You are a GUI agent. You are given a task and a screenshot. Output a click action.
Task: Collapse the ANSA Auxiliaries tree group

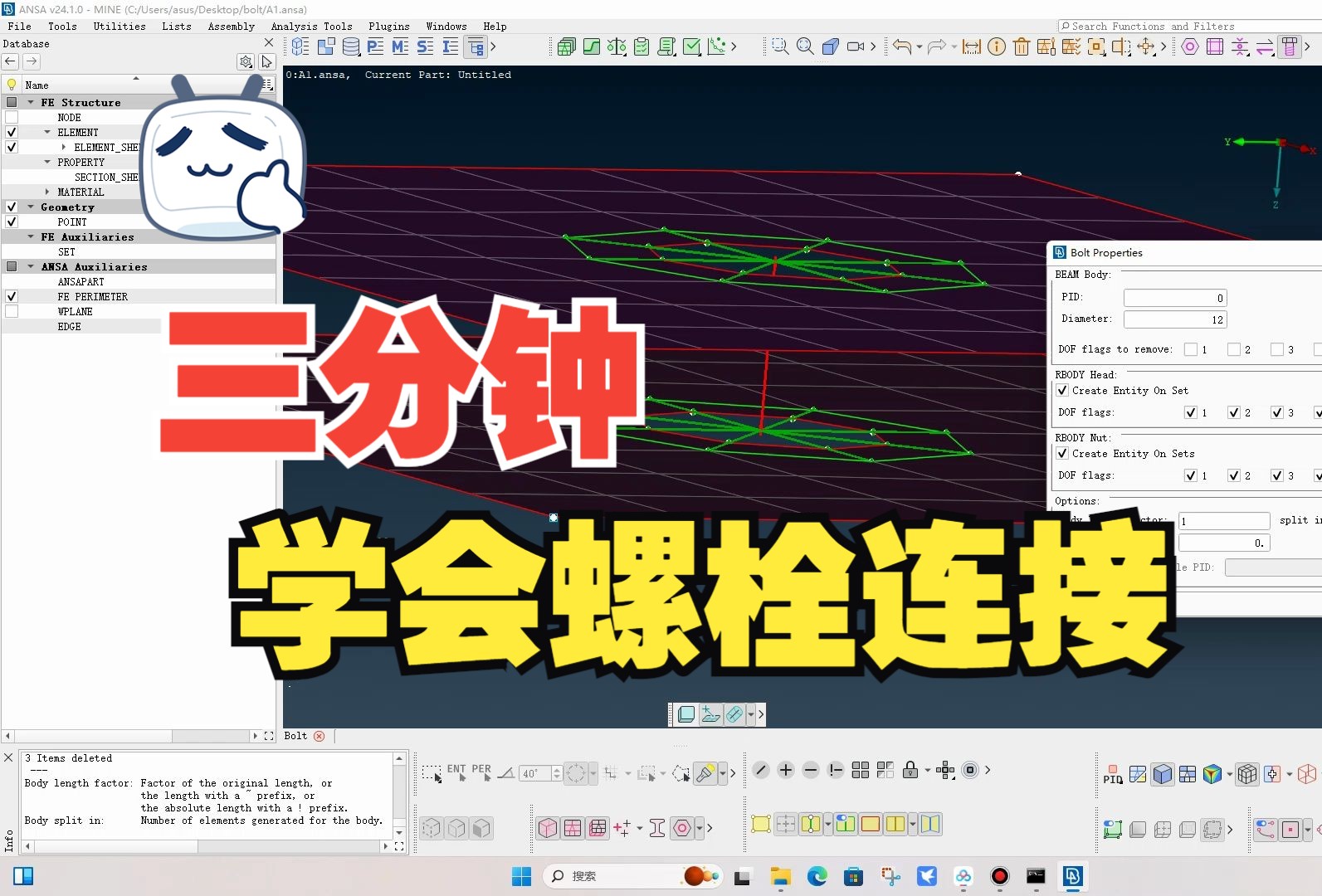pyautogui.click(x=31, y=266)
